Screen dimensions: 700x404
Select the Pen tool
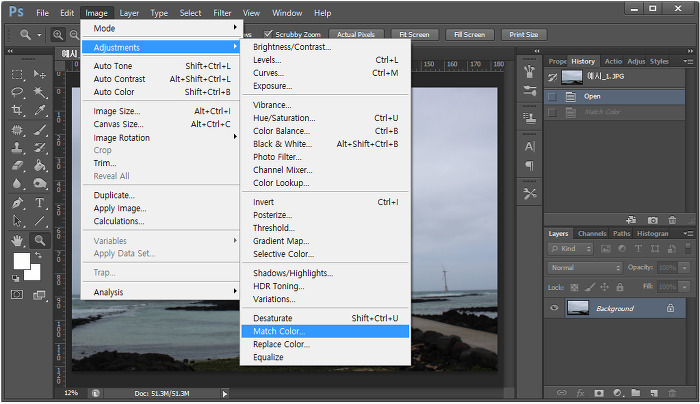point(17,203)
